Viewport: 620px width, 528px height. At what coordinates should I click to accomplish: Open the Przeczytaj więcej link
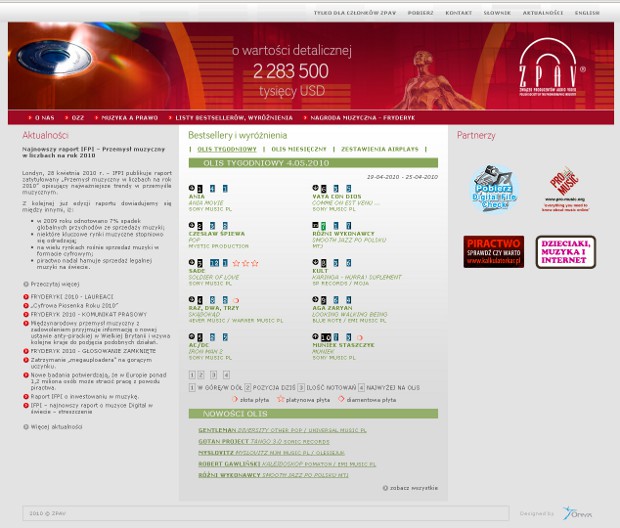point(55,284)
